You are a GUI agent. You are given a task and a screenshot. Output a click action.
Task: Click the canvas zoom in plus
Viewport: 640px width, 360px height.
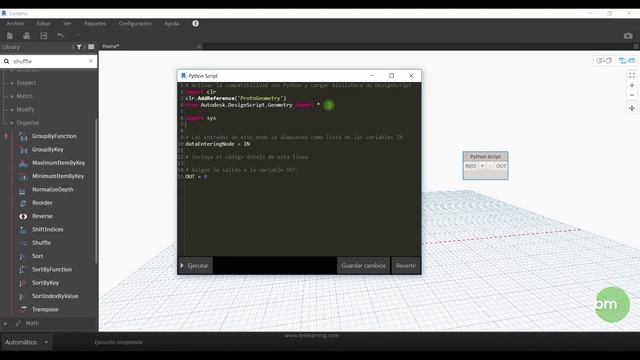point(632,85)
